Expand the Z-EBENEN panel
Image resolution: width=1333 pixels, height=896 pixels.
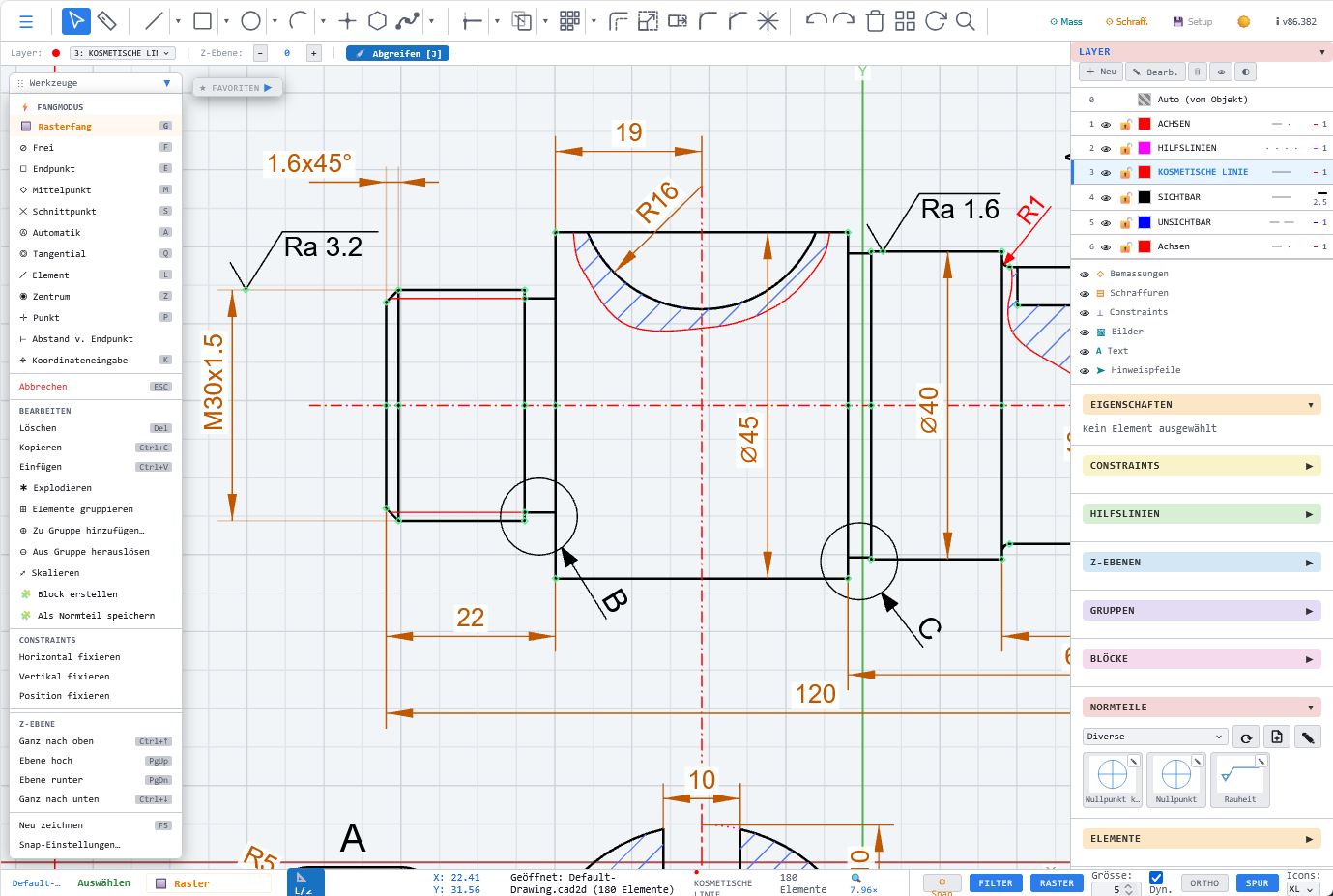pos(1202,563)
